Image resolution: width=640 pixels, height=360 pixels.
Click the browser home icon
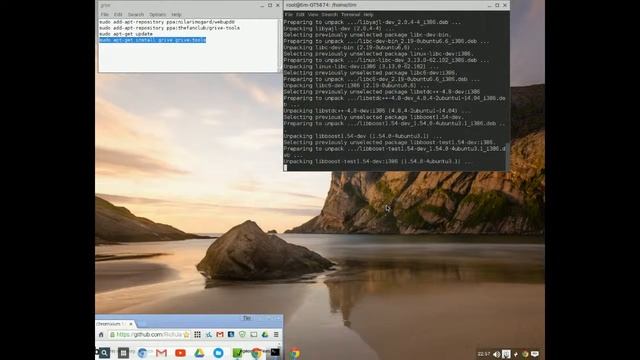click(x=101, y=335)
